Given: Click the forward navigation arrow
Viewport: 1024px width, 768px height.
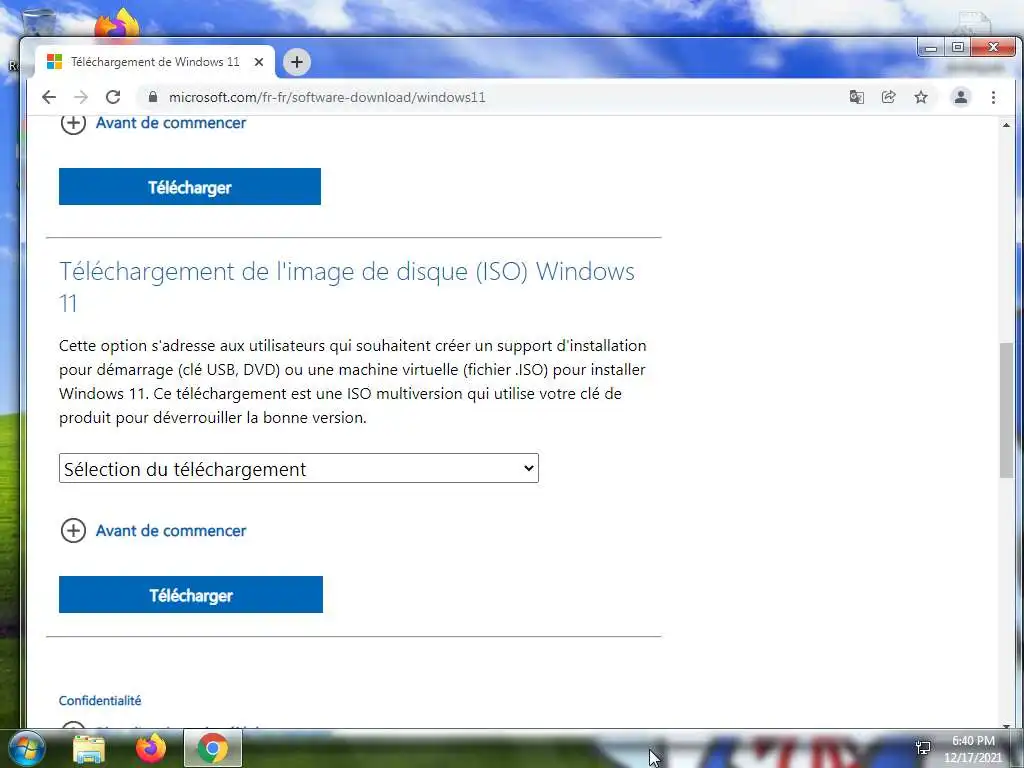Looking at the screenshot, I should pos(81,97).
